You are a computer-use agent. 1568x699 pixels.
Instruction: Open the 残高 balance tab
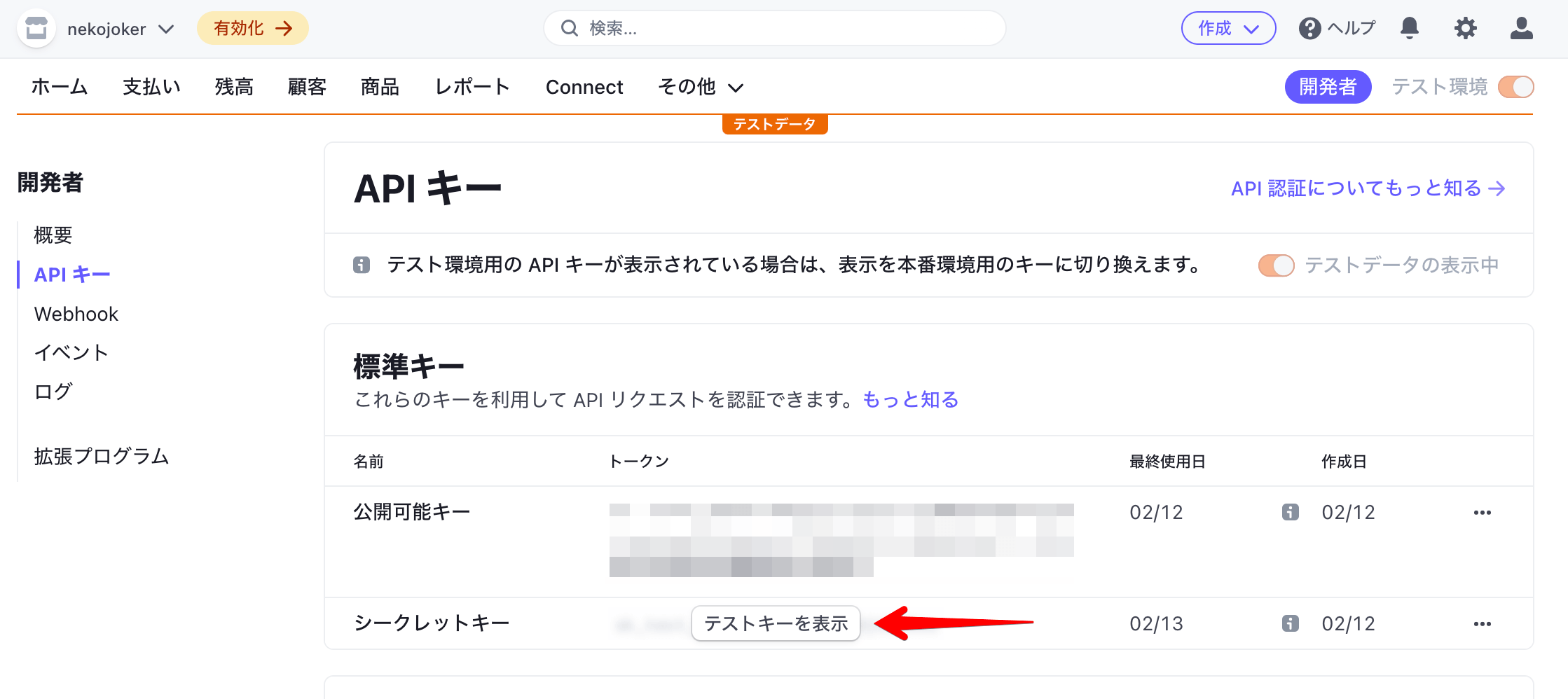tap(234, 87)
